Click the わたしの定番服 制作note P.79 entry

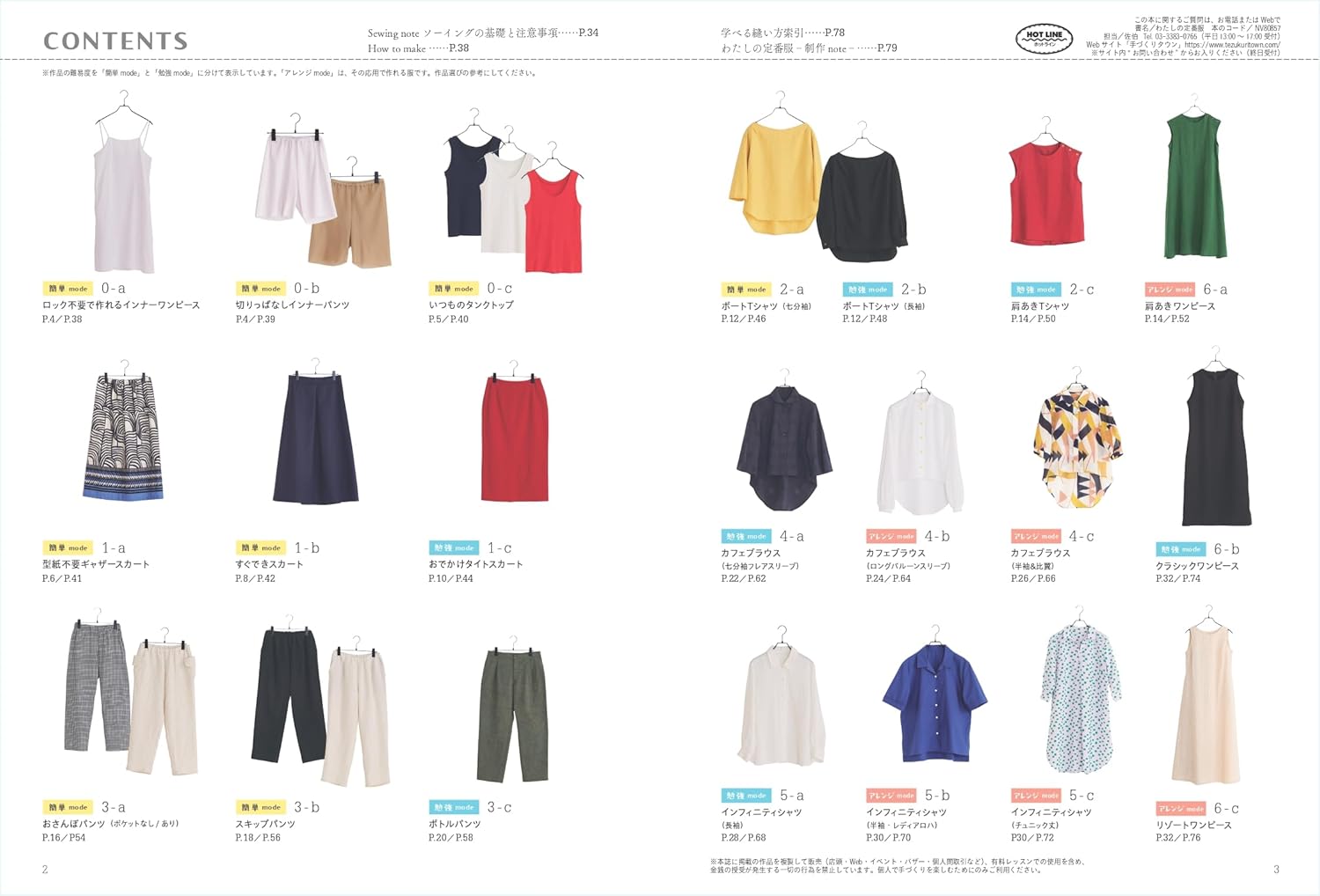[809, 48]
